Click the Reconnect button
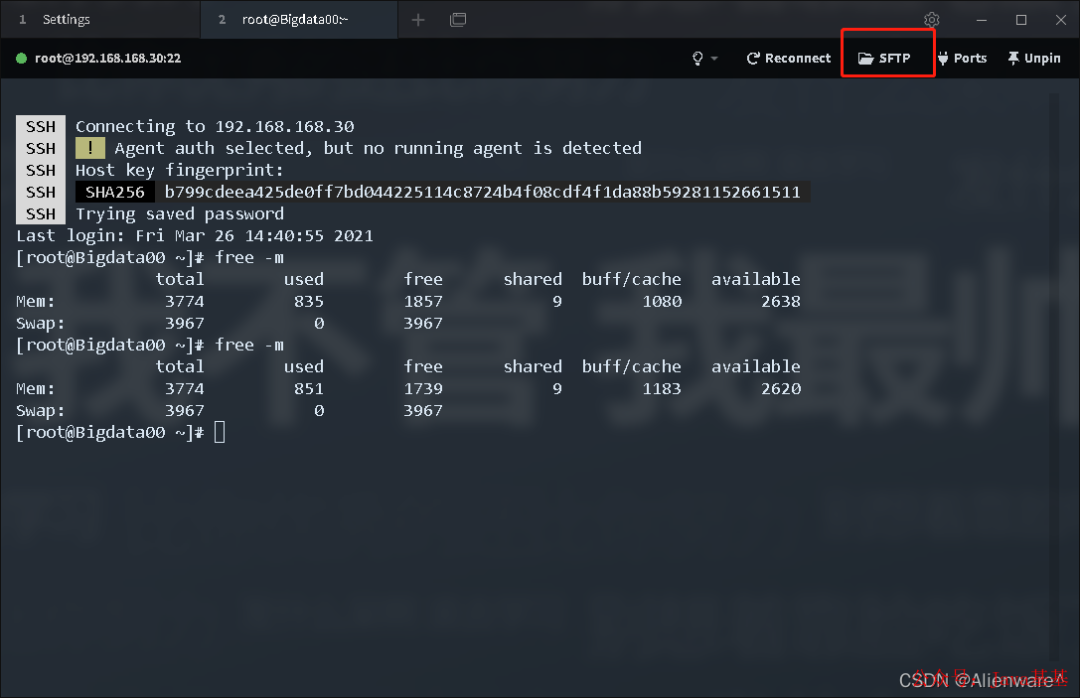The image size is (1080, 698). pyautogui.click(x=788, y=57)
